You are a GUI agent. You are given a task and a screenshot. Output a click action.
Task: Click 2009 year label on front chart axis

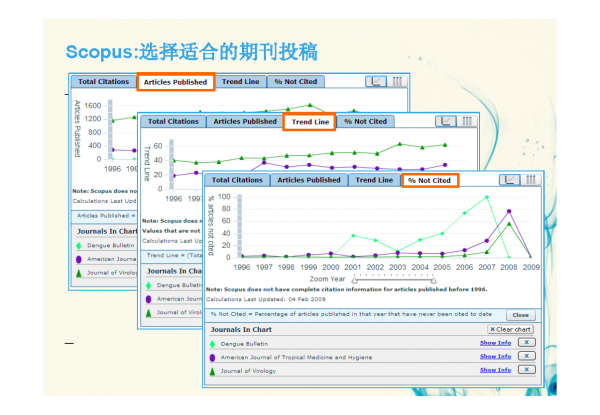click(531, 267)
